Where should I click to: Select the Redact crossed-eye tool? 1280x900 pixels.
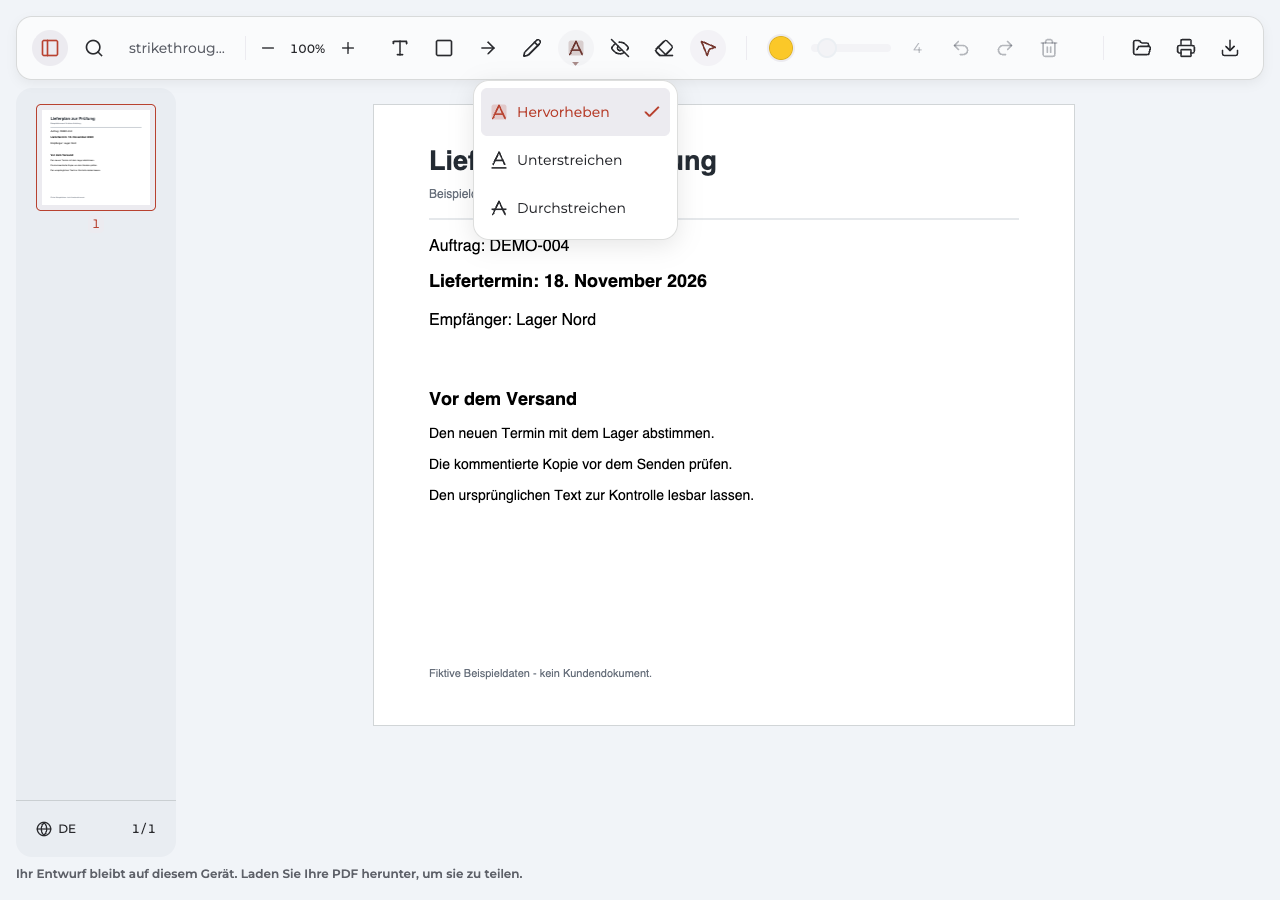coord(620,48)
